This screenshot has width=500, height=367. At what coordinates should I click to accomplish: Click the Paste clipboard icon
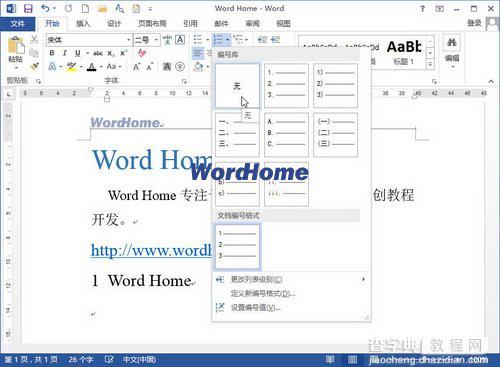click(16, 46)
